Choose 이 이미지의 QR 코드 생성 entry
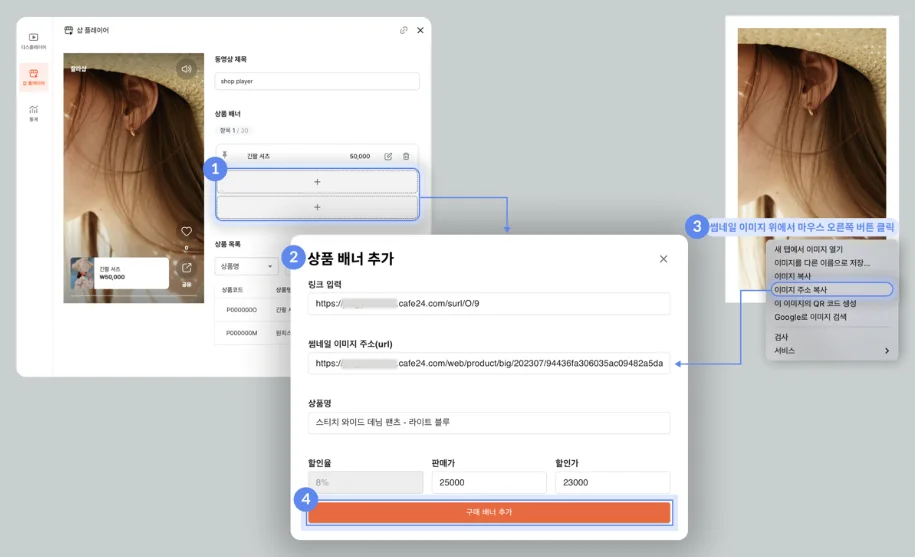This screenshot has width=915, height=557. point(815,303)
